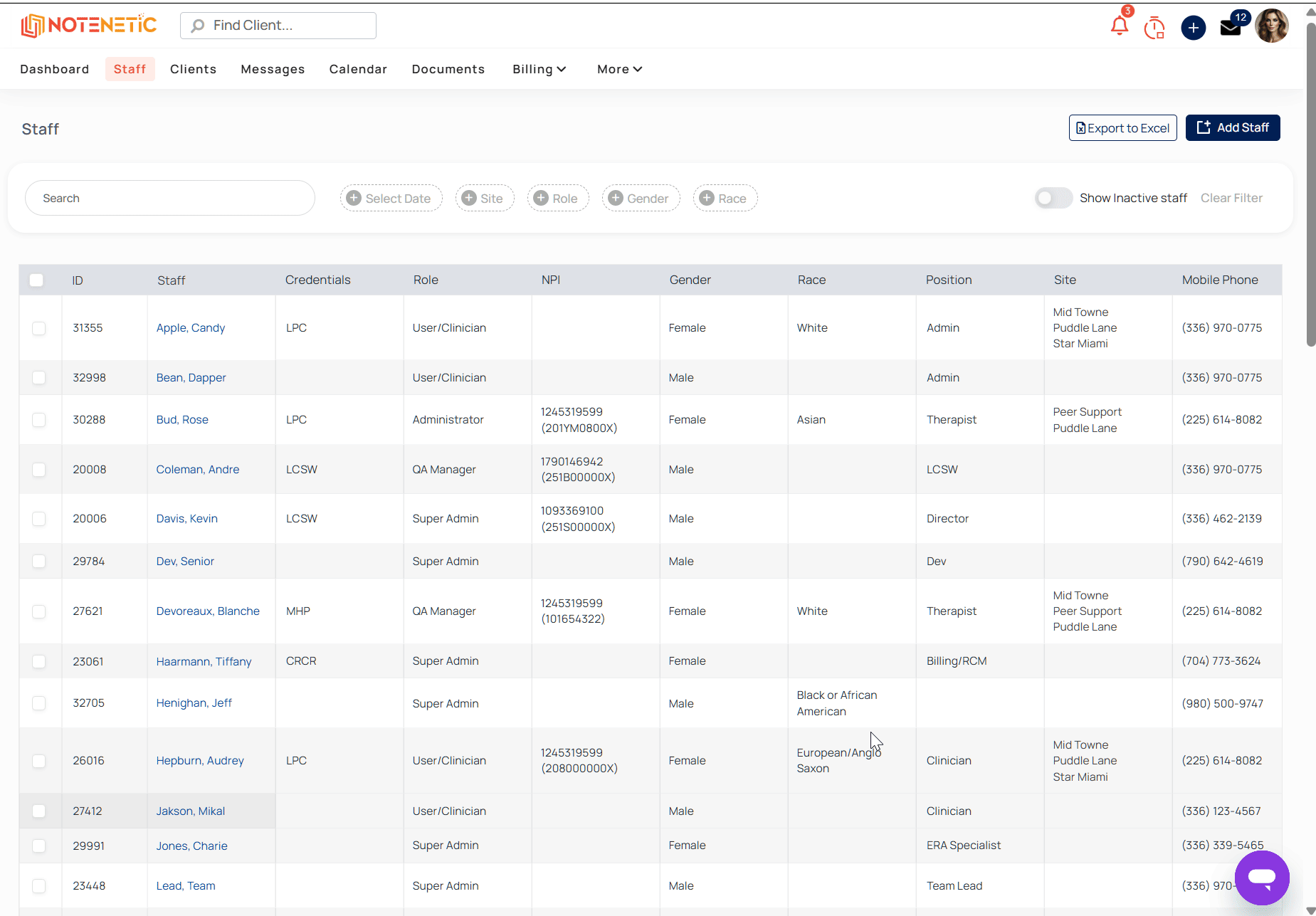
Task: Open the Calendar tab
Action: tap(358, 69)
